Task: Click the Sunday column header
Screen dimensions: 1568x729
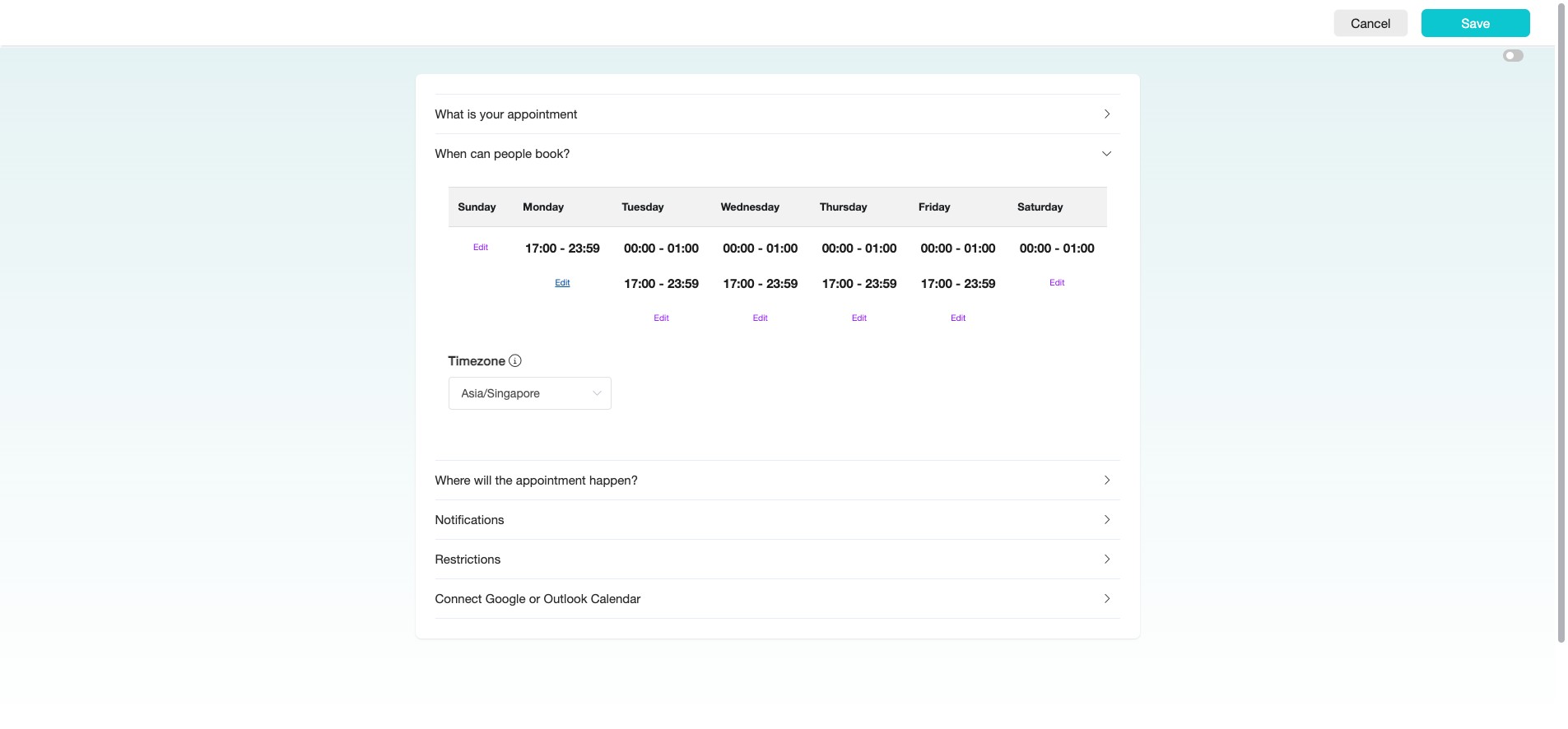Action: coord(477,207)
